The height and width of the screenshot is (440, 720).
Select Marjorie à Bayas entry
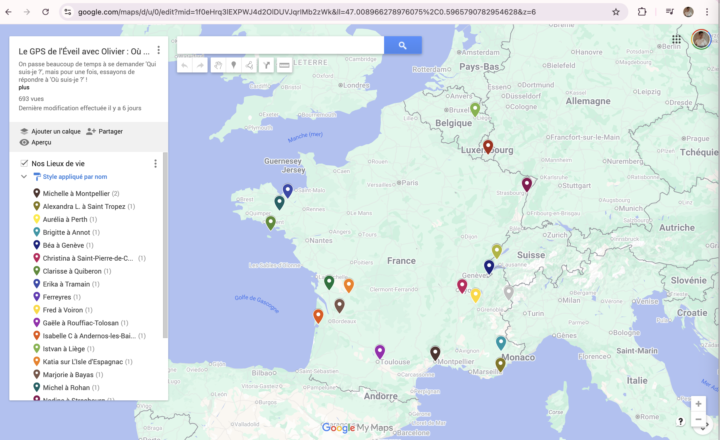click(x=68, y=374)
